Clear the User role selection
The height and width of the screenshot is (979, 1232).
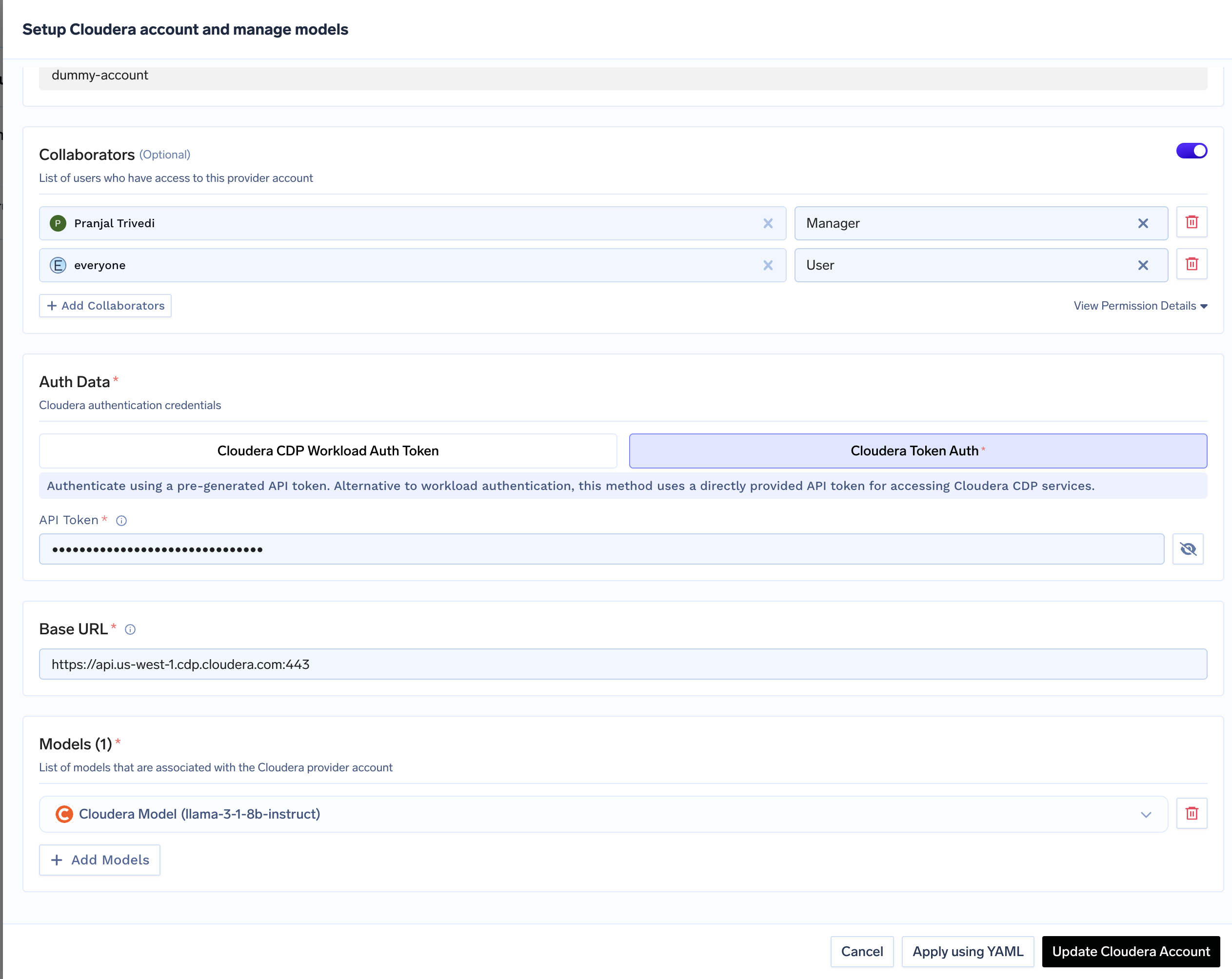1143,265
